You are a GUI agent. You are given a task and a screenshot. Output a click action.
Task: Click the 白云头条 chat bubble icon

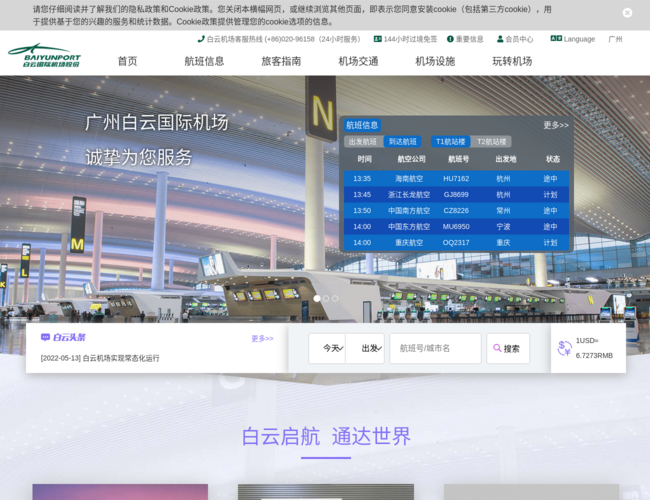coord(45,337)
